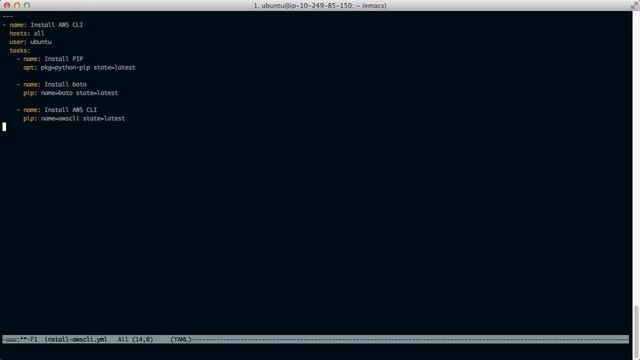
Task: Click the window title text 'ubuntu@ip-10-249-85-150'
Action: pos(307,5)
